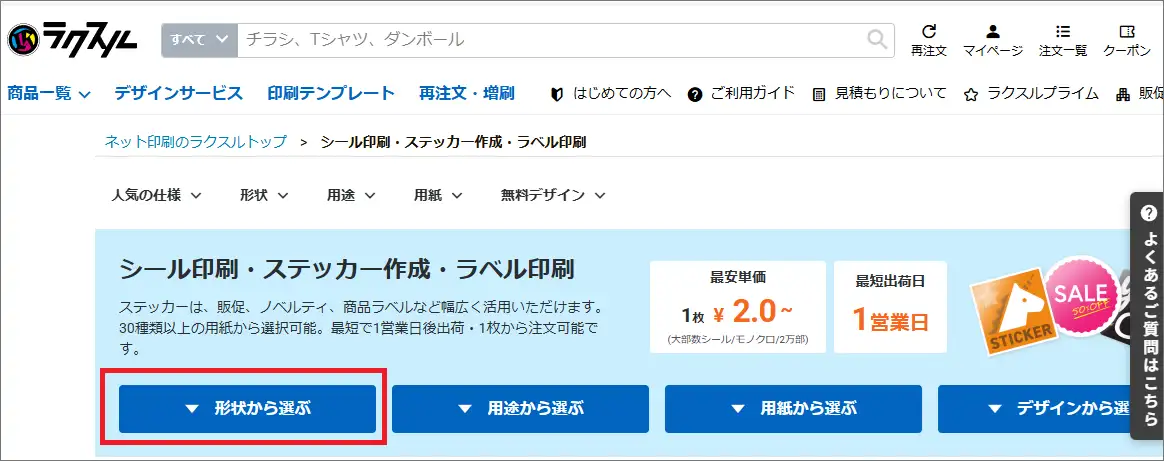This screenshot has width=1164, height=461.
Task: Open the すべて category dropdown
Action: click(x=199, y=40)
